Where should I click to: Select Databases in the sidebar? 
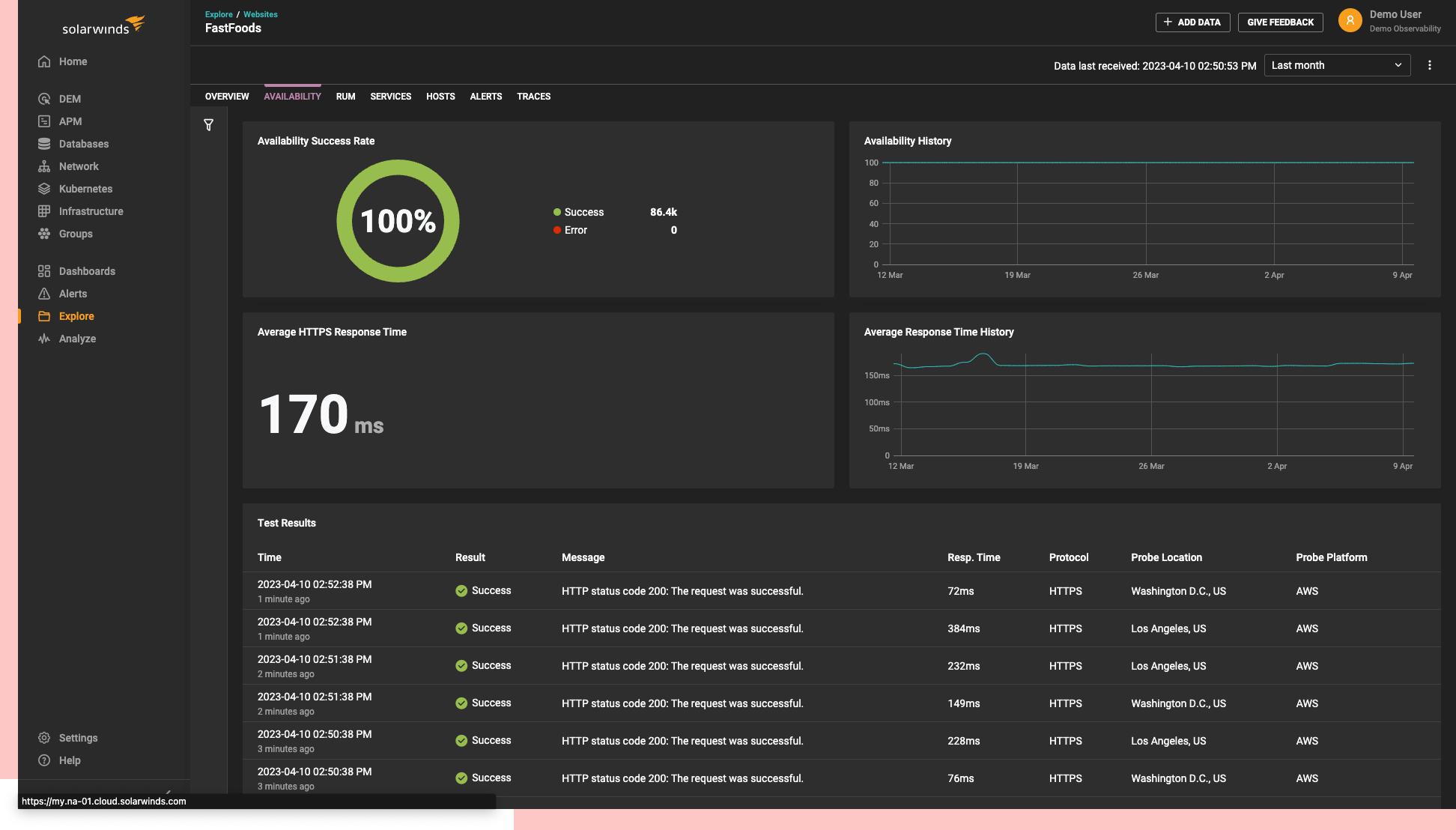[x=83, y=143]
